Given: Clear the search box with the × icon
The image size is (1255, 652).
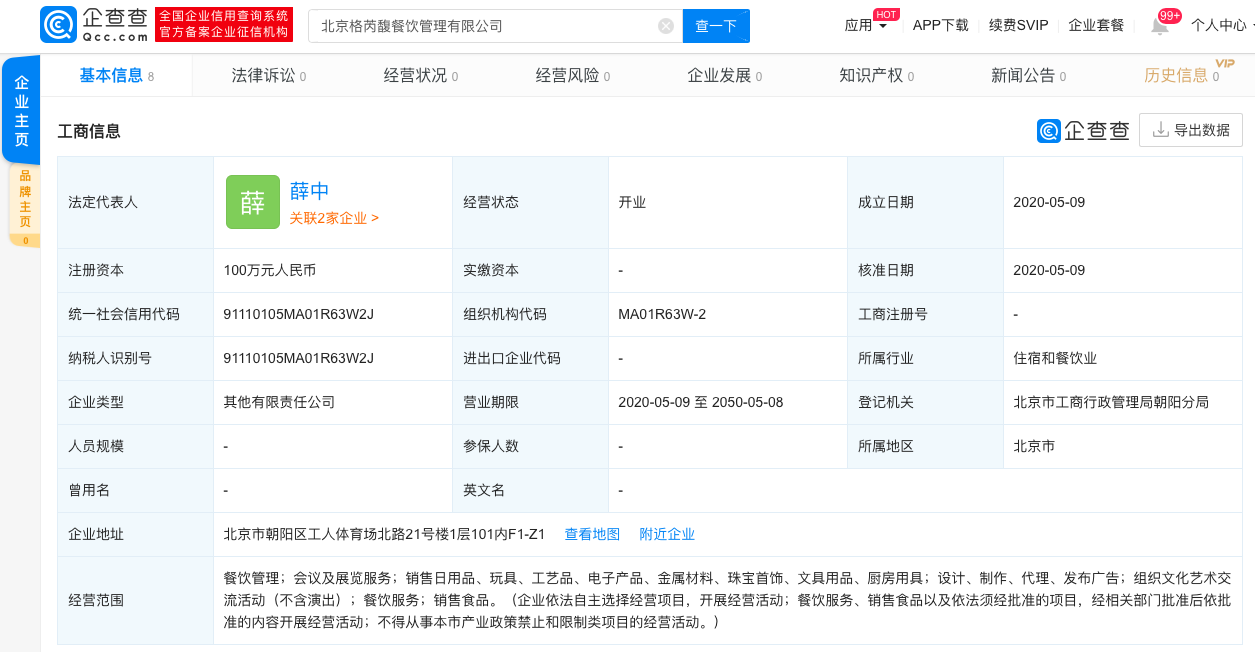Looking at the screenshot, I should pyautogui.click(x=665, y=25).
